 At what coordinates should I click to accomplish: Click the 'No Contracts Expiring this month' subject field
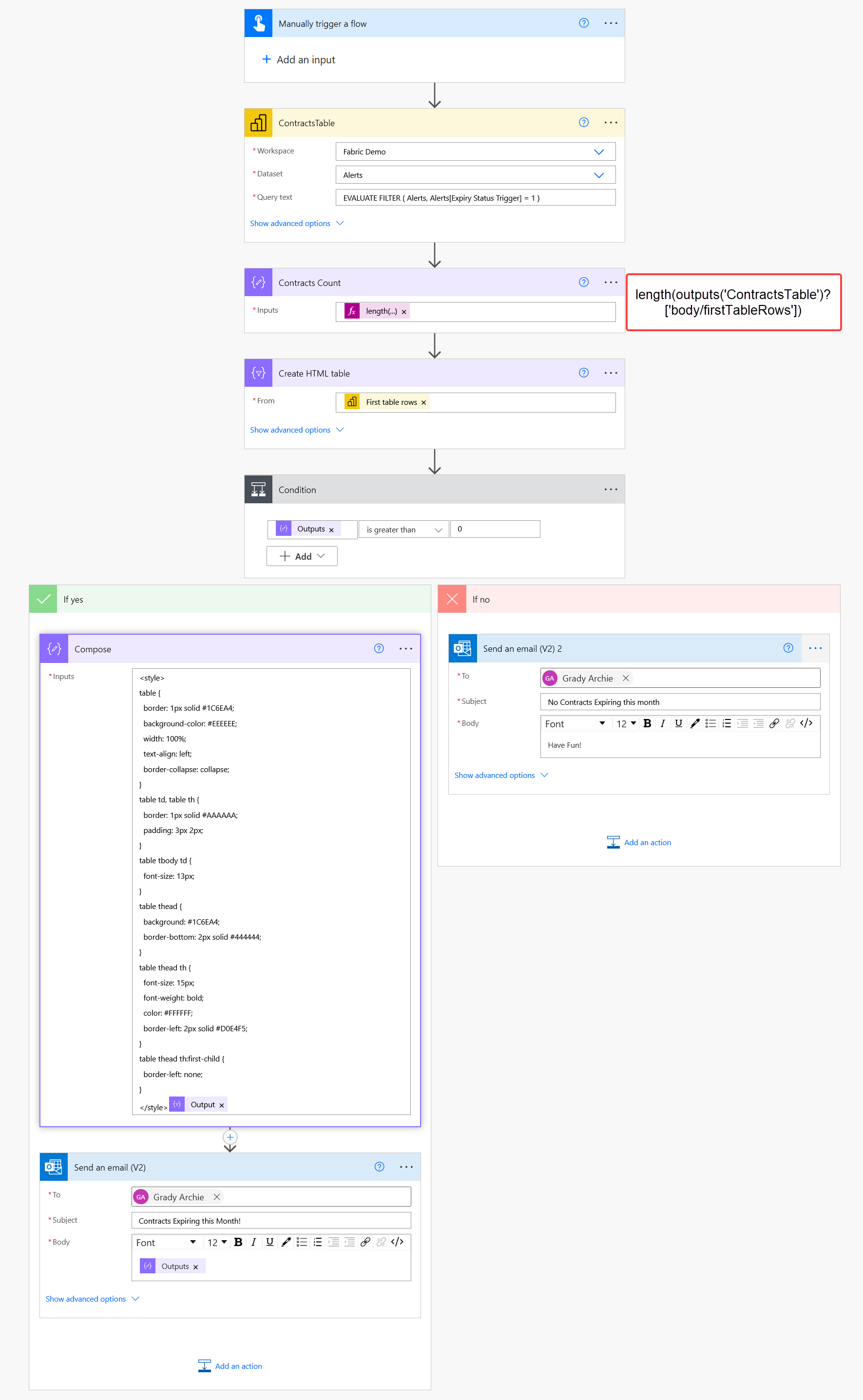680,702
